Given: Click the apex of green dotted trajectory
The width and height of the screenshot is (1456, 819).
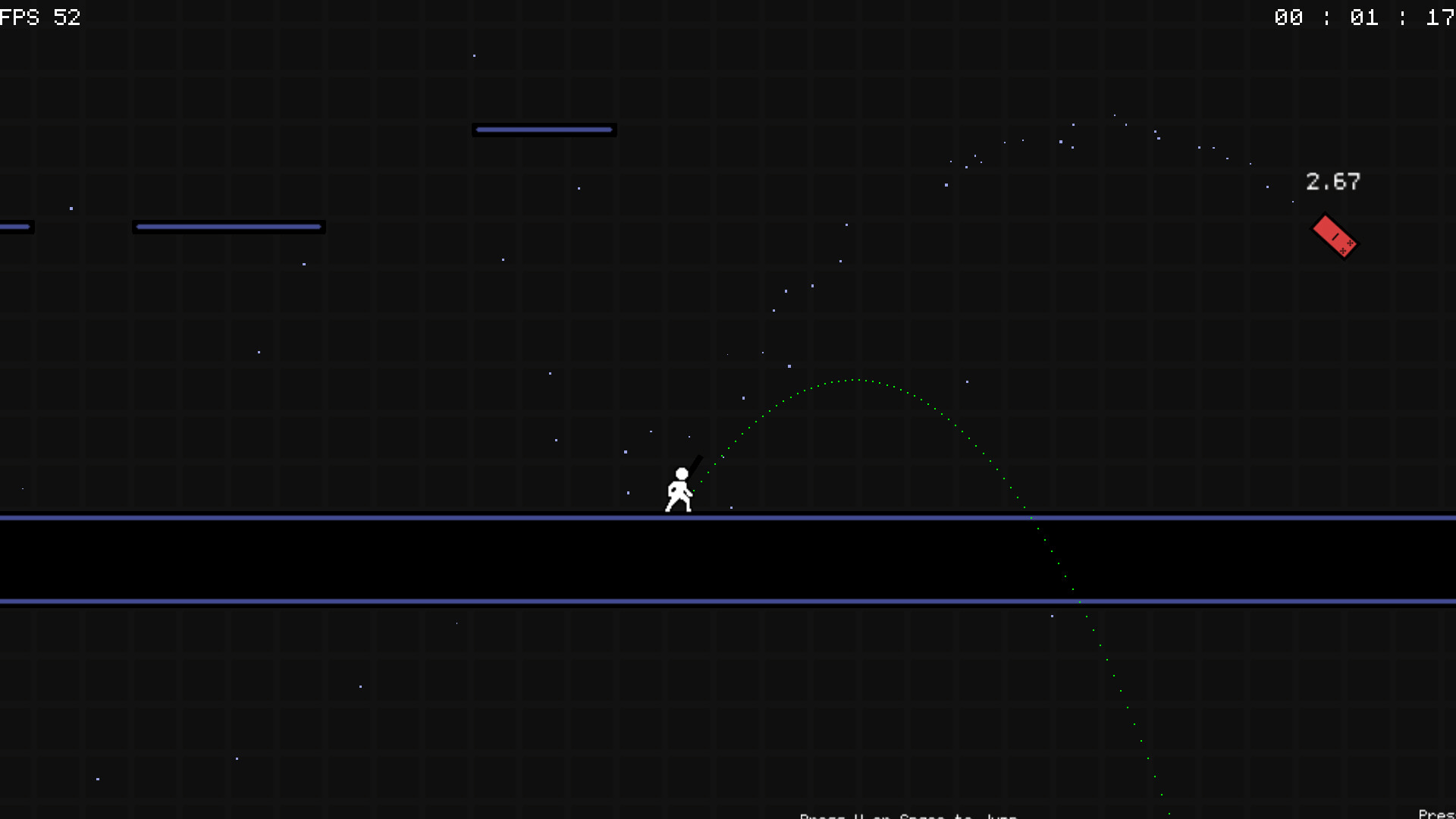Looking at the screenshot, I should [x=857, y=379].
